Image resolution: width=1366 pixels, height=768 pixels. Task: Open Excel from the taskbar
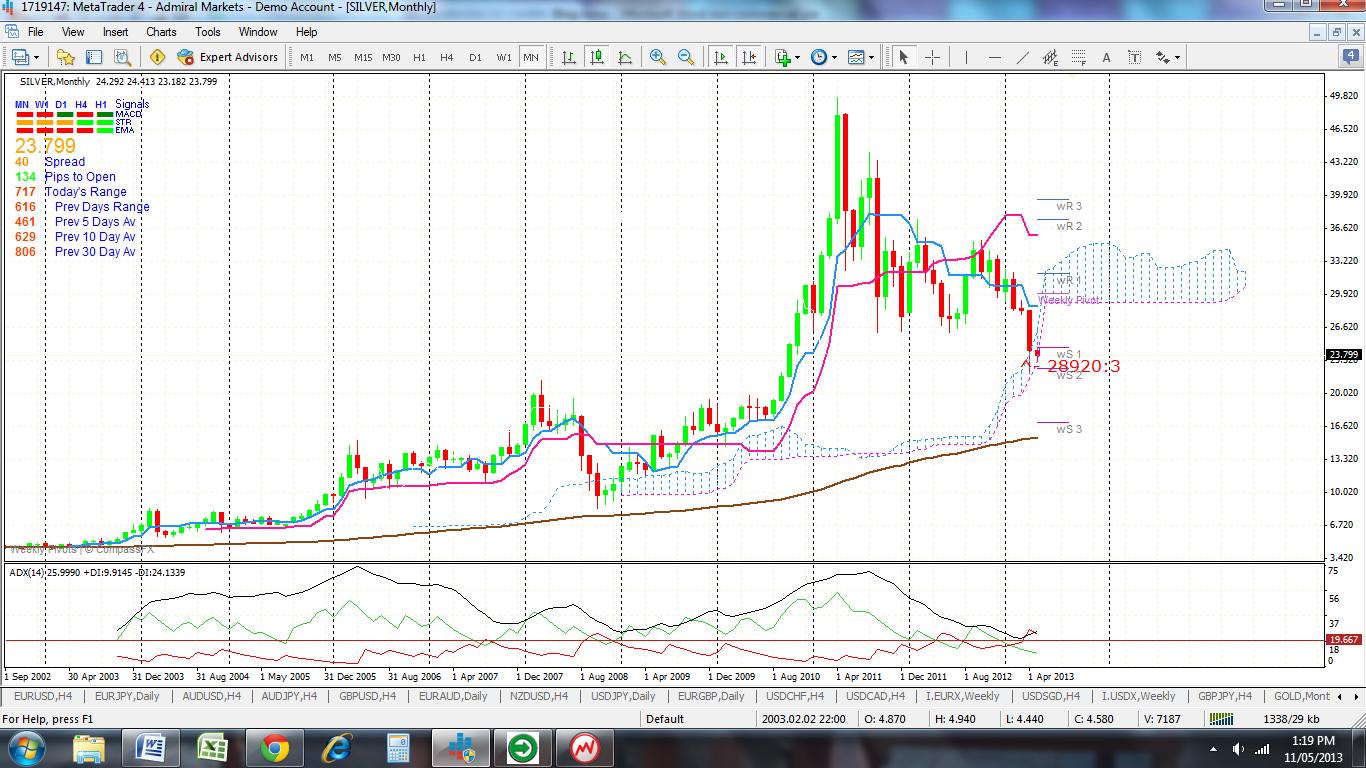[212, 748]
